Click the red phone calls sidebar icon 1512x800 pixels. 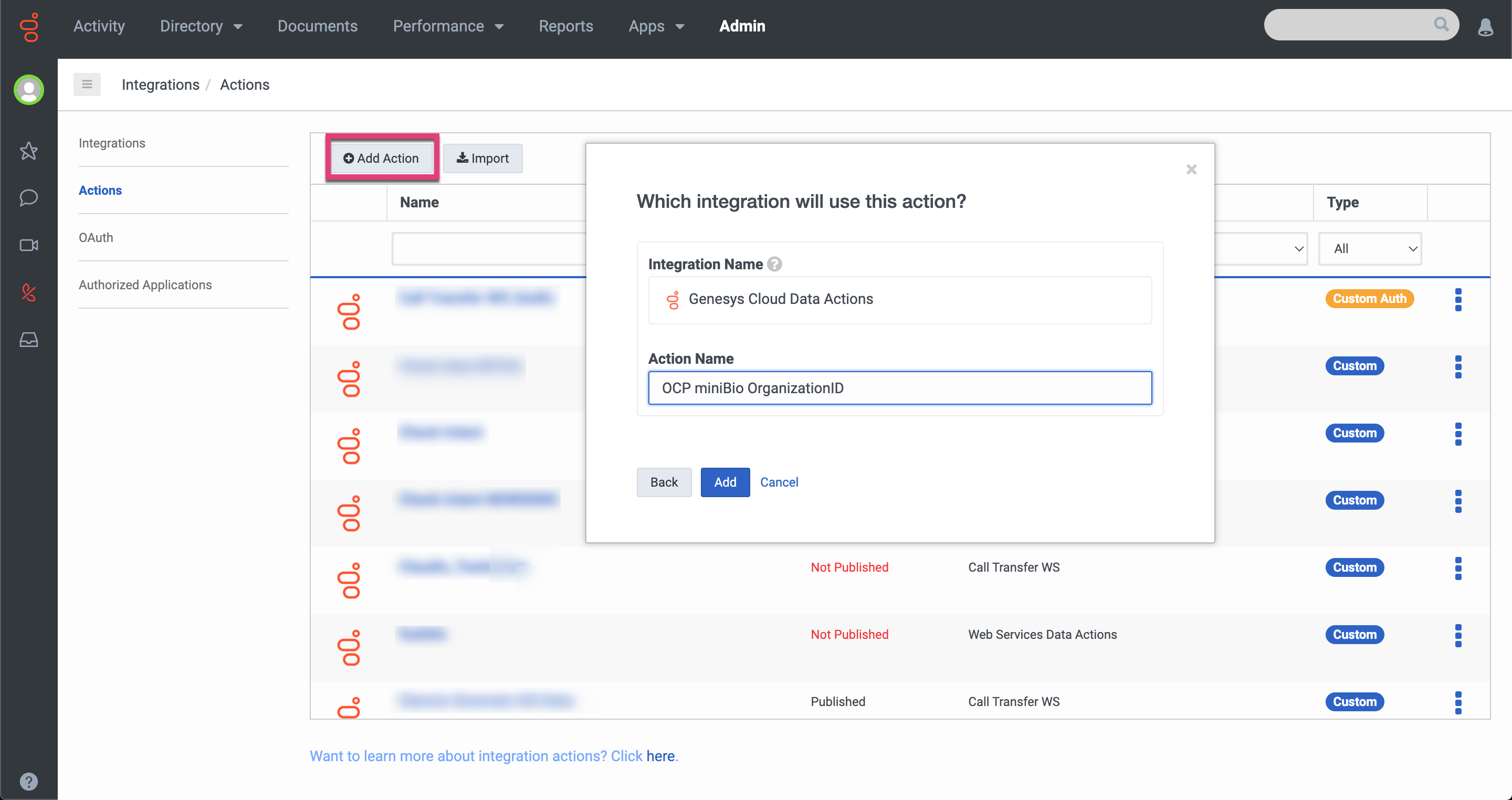(x=29, y=292)
